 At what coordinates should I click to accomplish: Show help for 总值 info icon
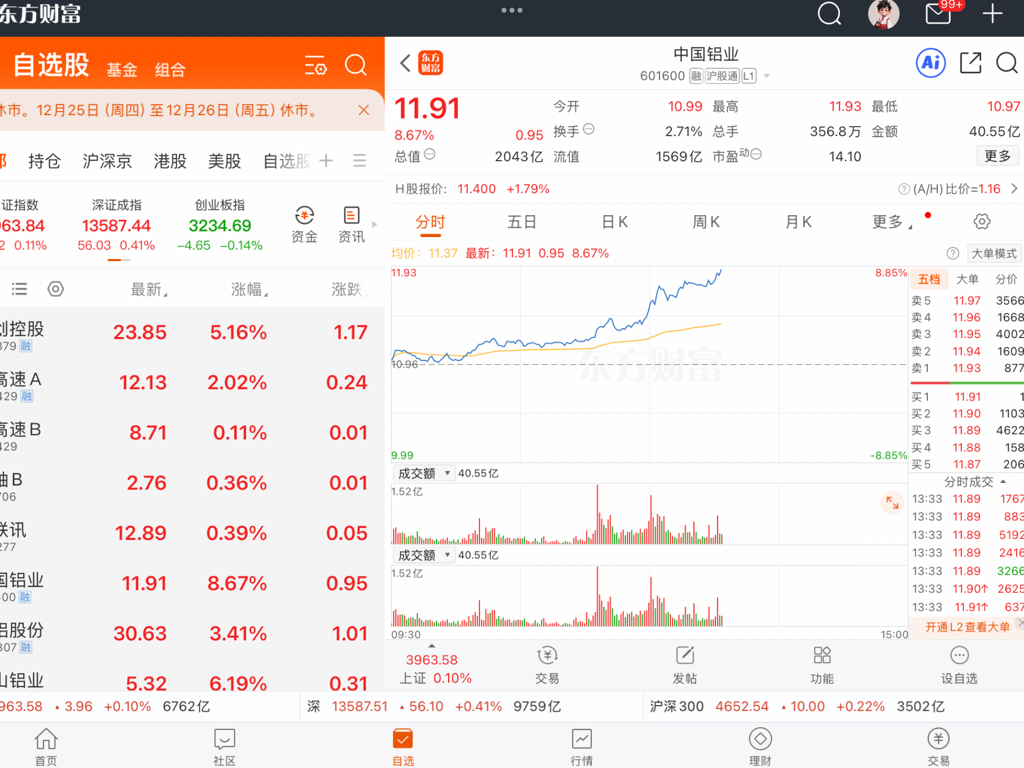click(430, 154)
